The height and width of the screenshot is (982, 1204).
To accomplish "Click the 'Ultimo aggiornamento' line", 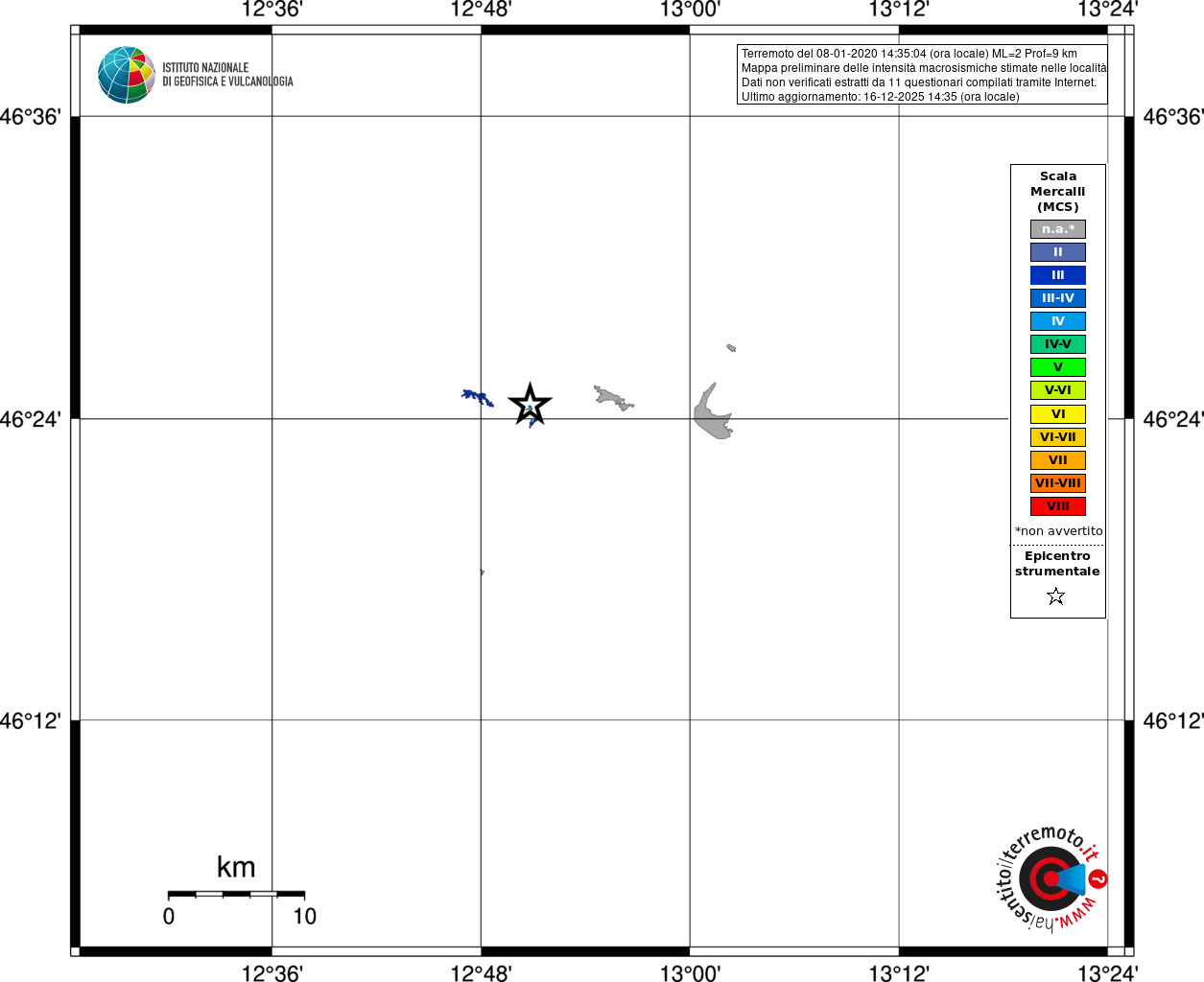I will [880, 97].
